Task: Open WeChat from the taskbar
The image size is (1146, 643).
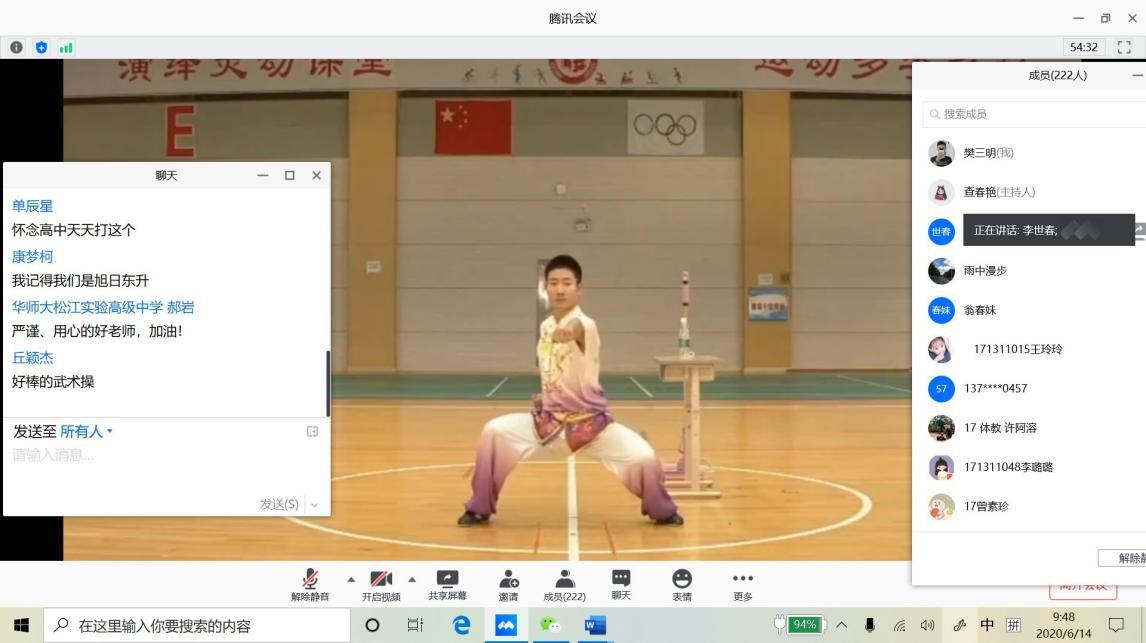Action: [x=550, y=625]
